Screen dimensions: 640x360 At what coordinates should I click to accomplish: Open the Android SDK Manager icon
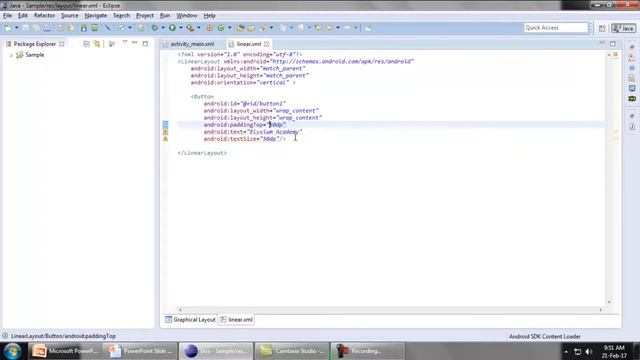pos(84,28)
